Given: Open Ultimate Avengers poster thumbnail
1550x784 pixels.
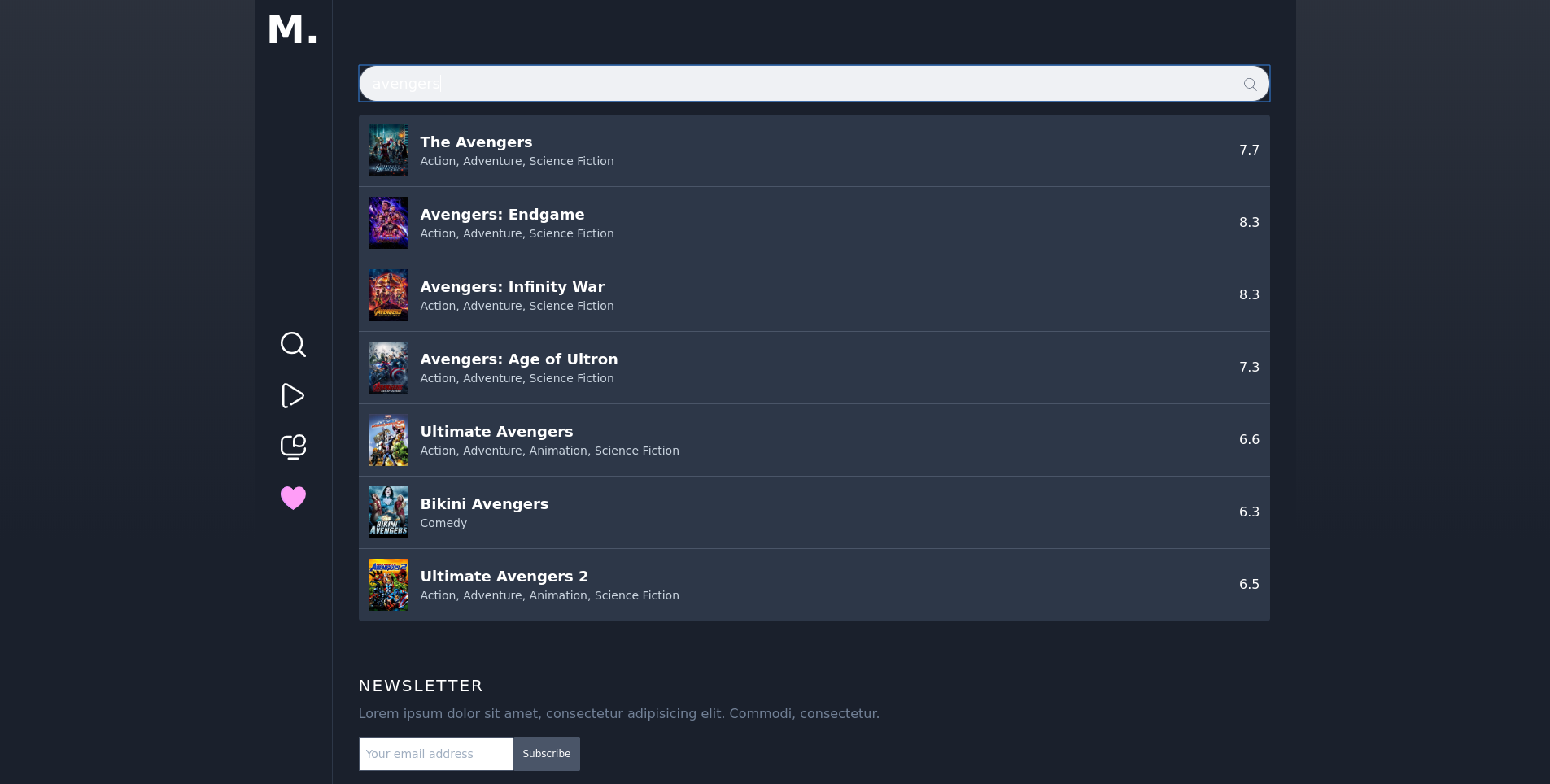Looking at the screenshot, I should [388, 440].
